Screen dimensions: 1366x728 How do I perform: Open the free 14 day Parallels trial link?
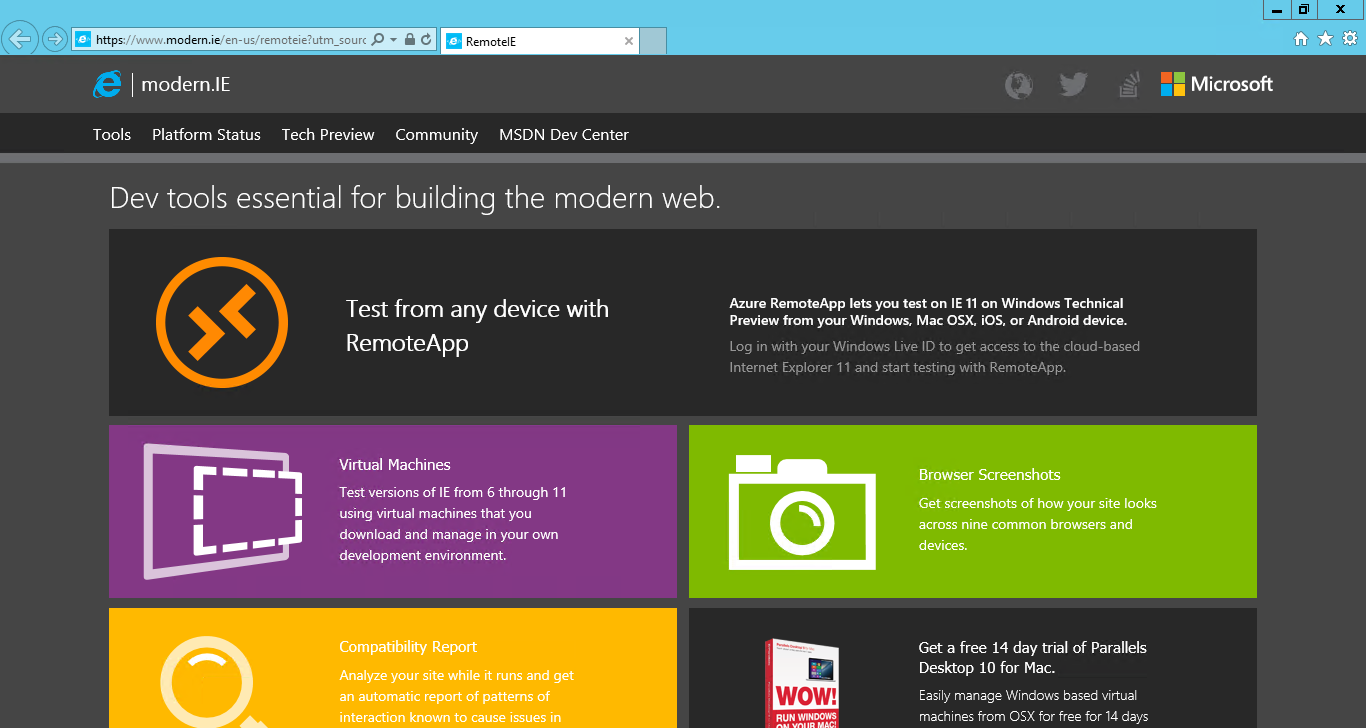(1033, 657)
